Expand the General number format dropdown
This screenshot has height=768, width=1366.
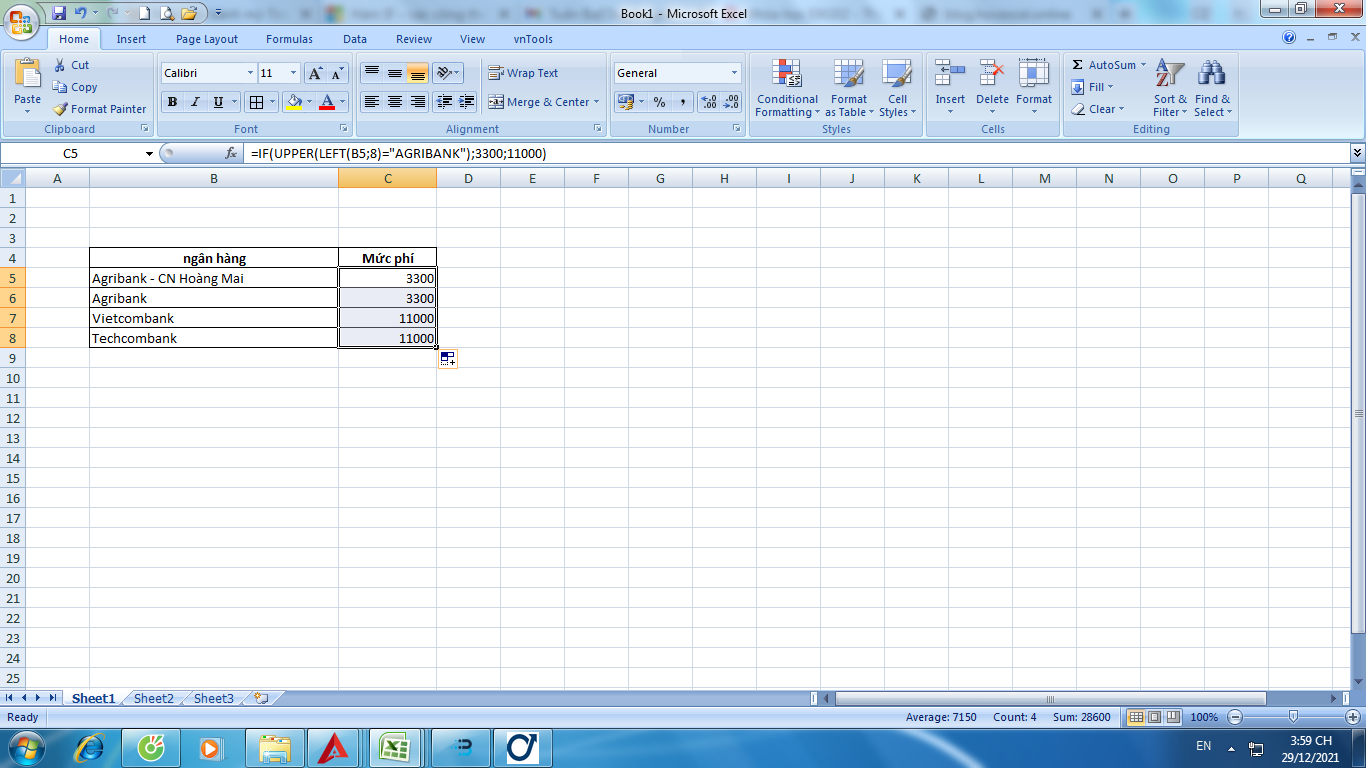pos(734,73)
